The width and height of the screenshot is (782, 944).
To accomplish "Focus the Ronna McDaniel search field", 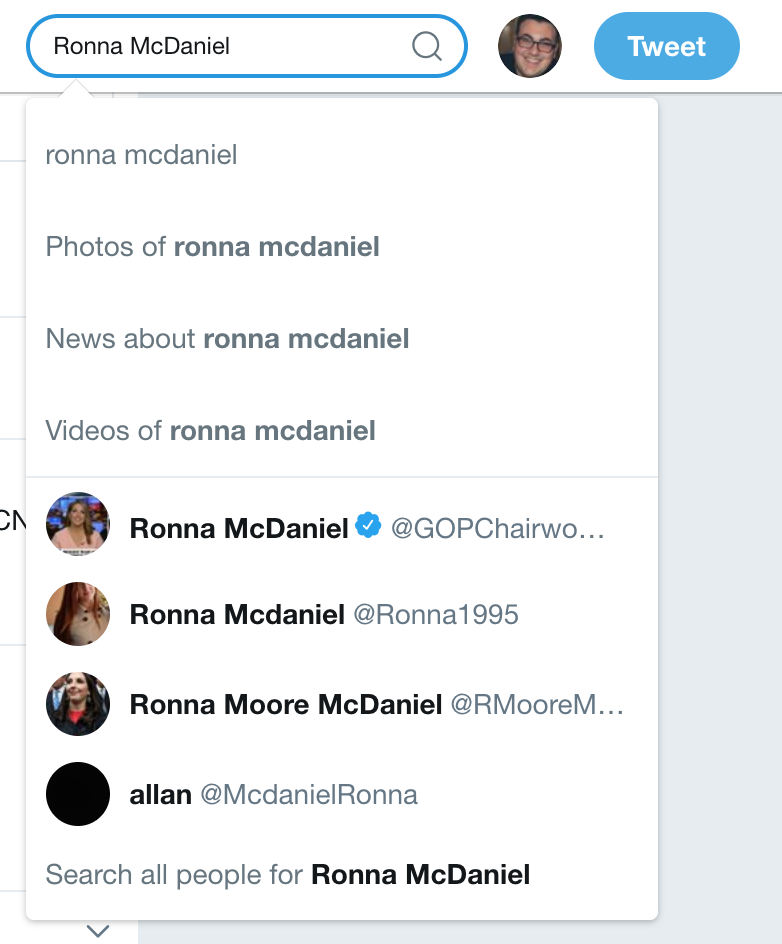I will click(x=247, y=46).
